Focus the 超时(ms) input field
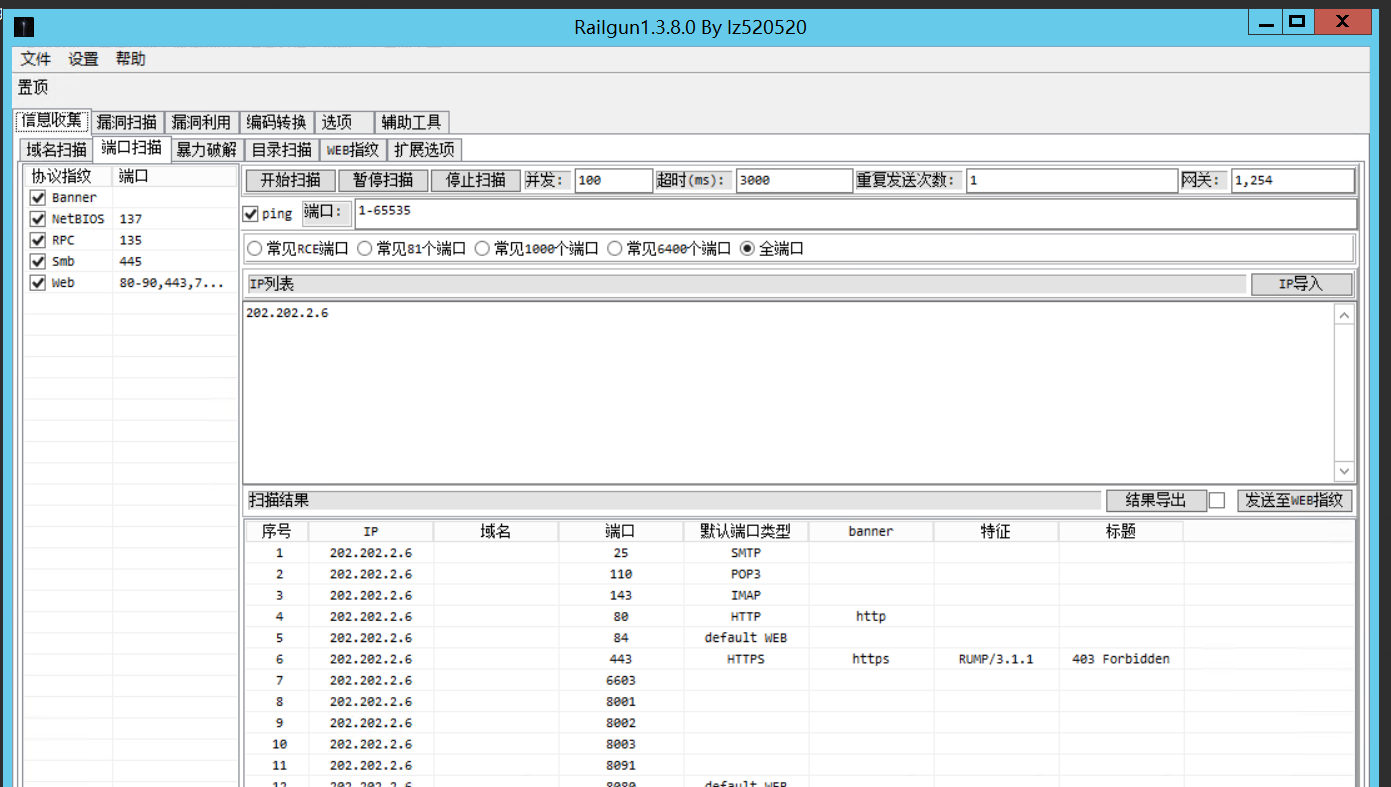This screenshot has width=1391, height=787. pyautogui.click(x=794, y=181)
